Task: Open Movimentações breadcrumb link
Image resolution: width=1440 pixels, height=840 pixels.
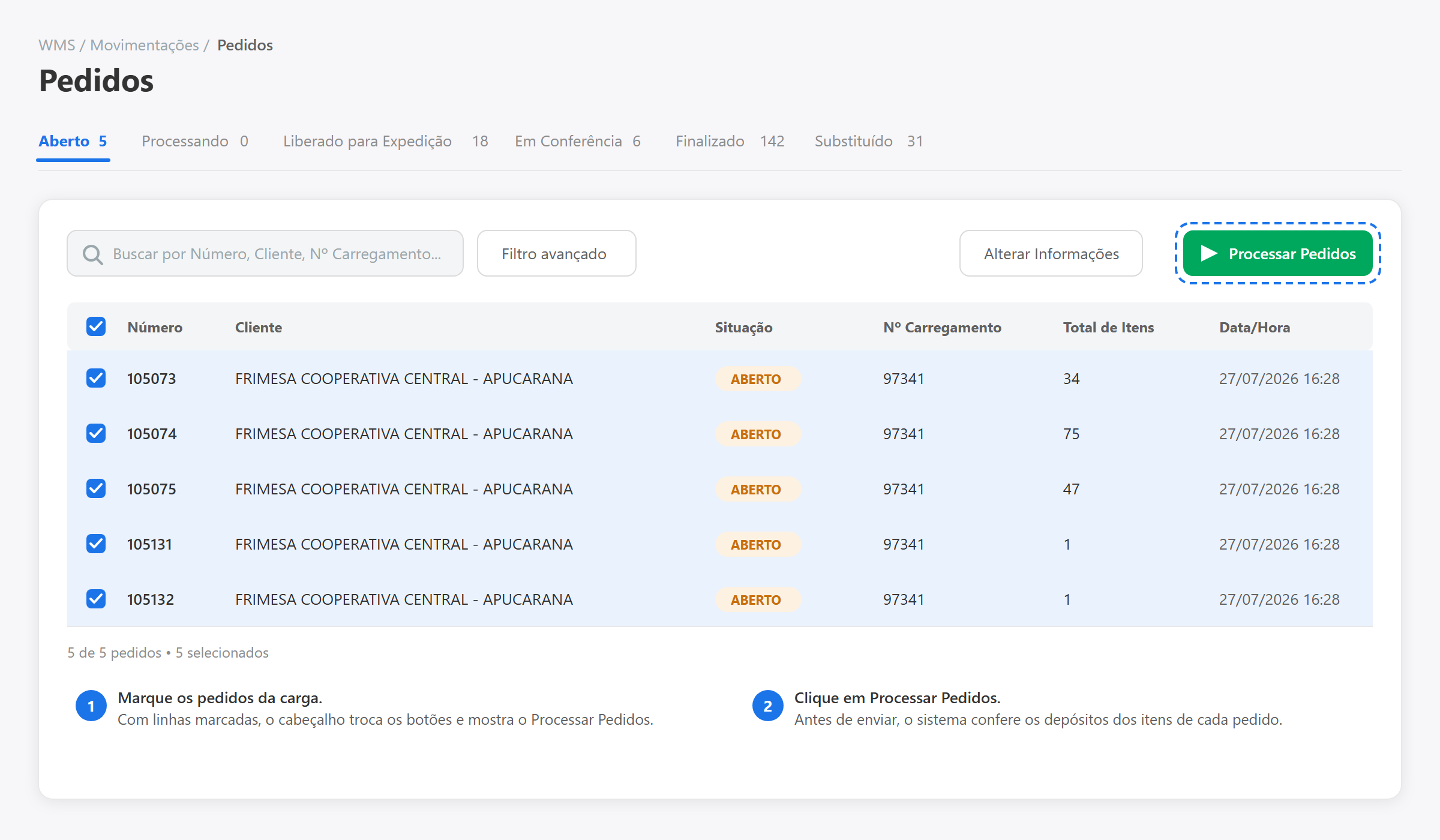Action: pyautogui.click(x=145, y=46)
